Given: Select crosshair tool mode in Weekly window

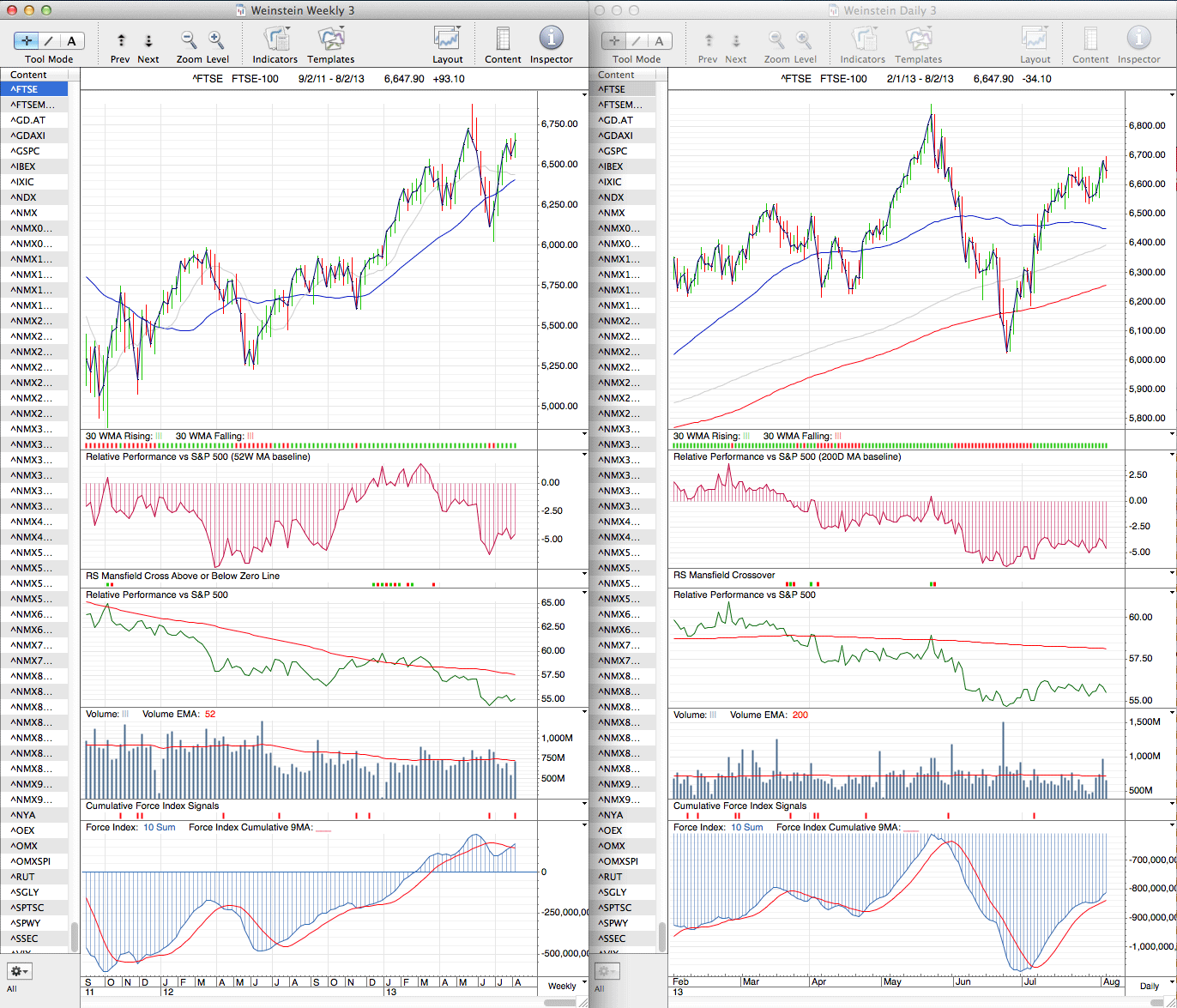Looking at the screenshot, I should pos(26,41).
